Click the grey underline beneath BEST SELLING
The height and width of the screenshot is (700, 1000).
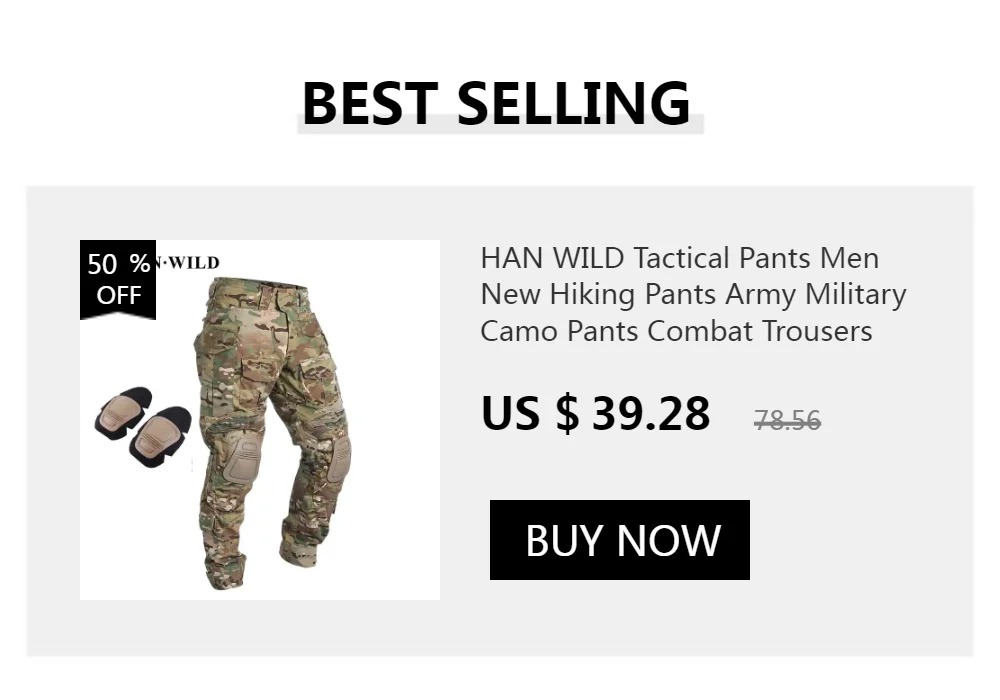(x=500, y=126)
